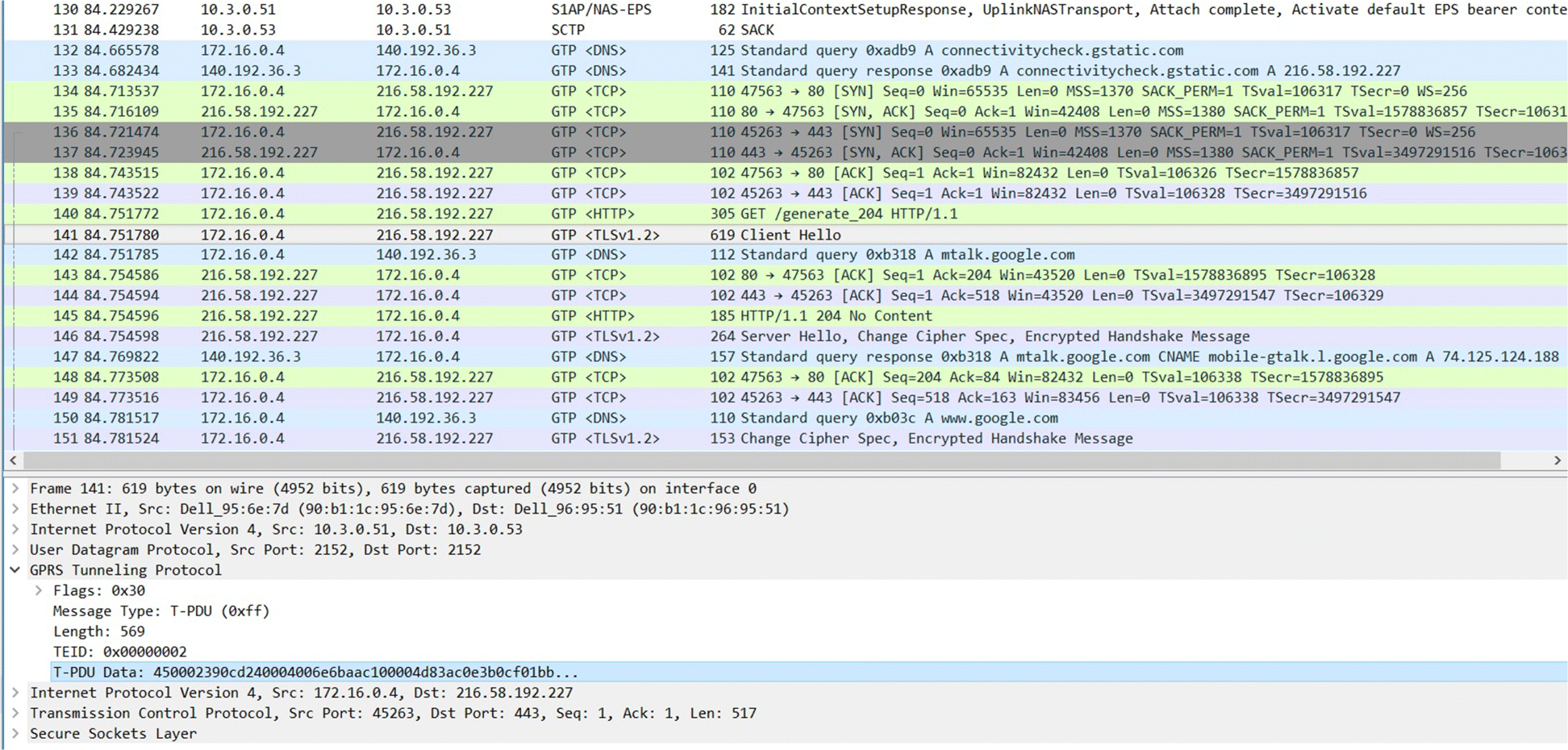Expand the Transmission Control Protocol section

coord(15,713)
